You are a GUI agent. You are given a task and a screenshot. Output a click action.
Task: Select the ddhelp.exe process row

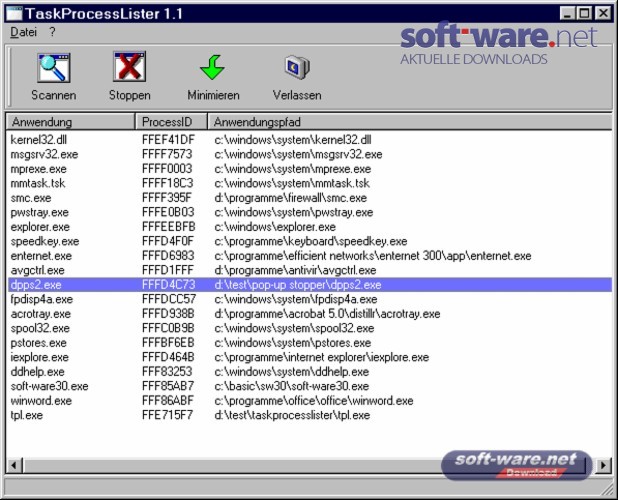310,372
